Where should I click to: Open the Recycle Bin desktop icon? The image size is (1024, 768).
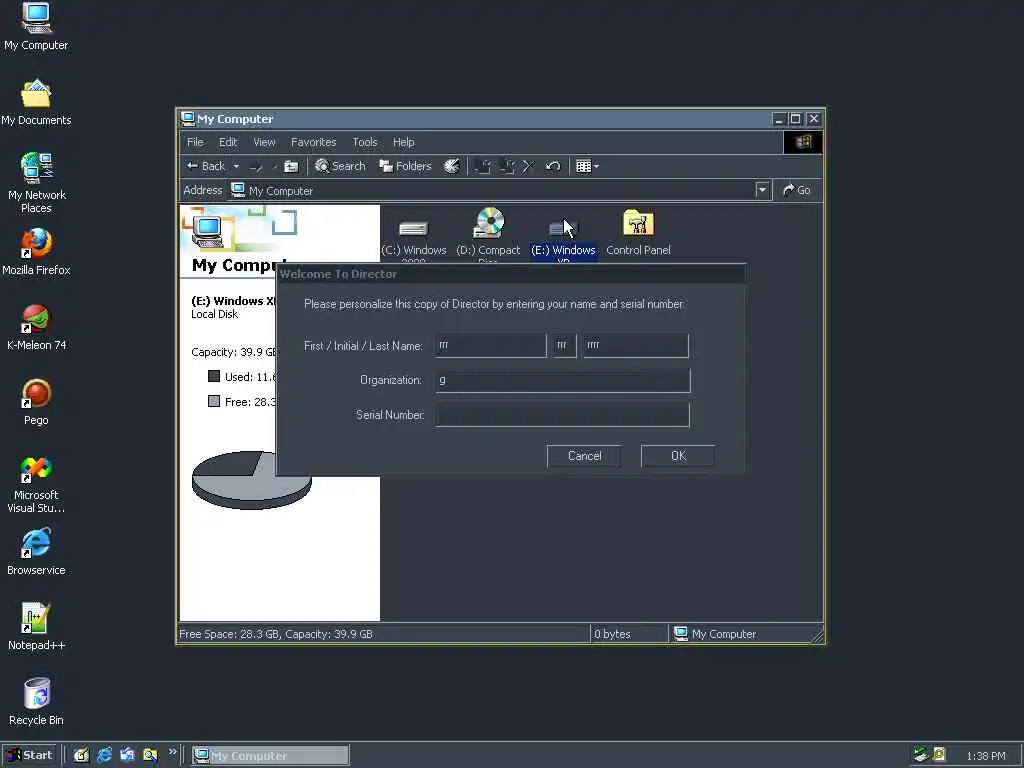click(x=36, y=702)
